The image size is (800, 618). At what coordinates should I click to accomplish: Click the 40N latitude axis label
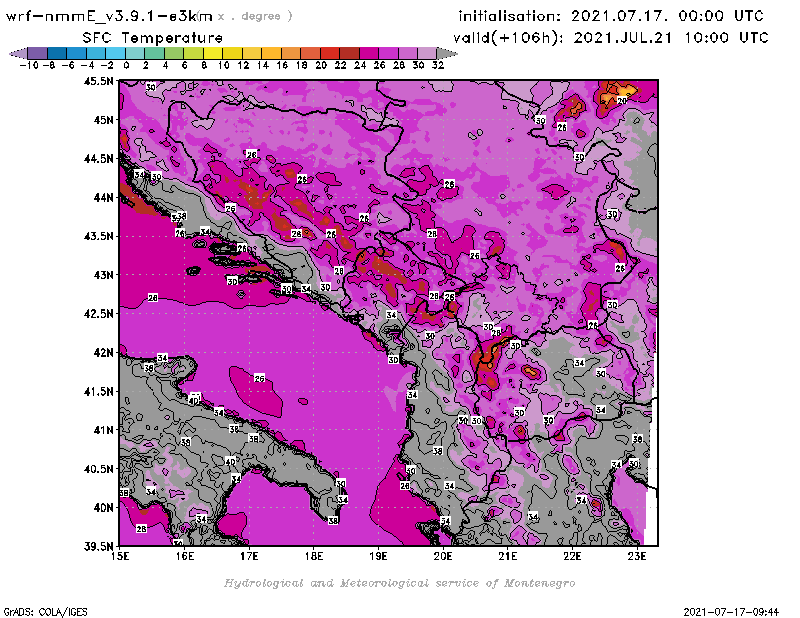click(x=103, y=507)
